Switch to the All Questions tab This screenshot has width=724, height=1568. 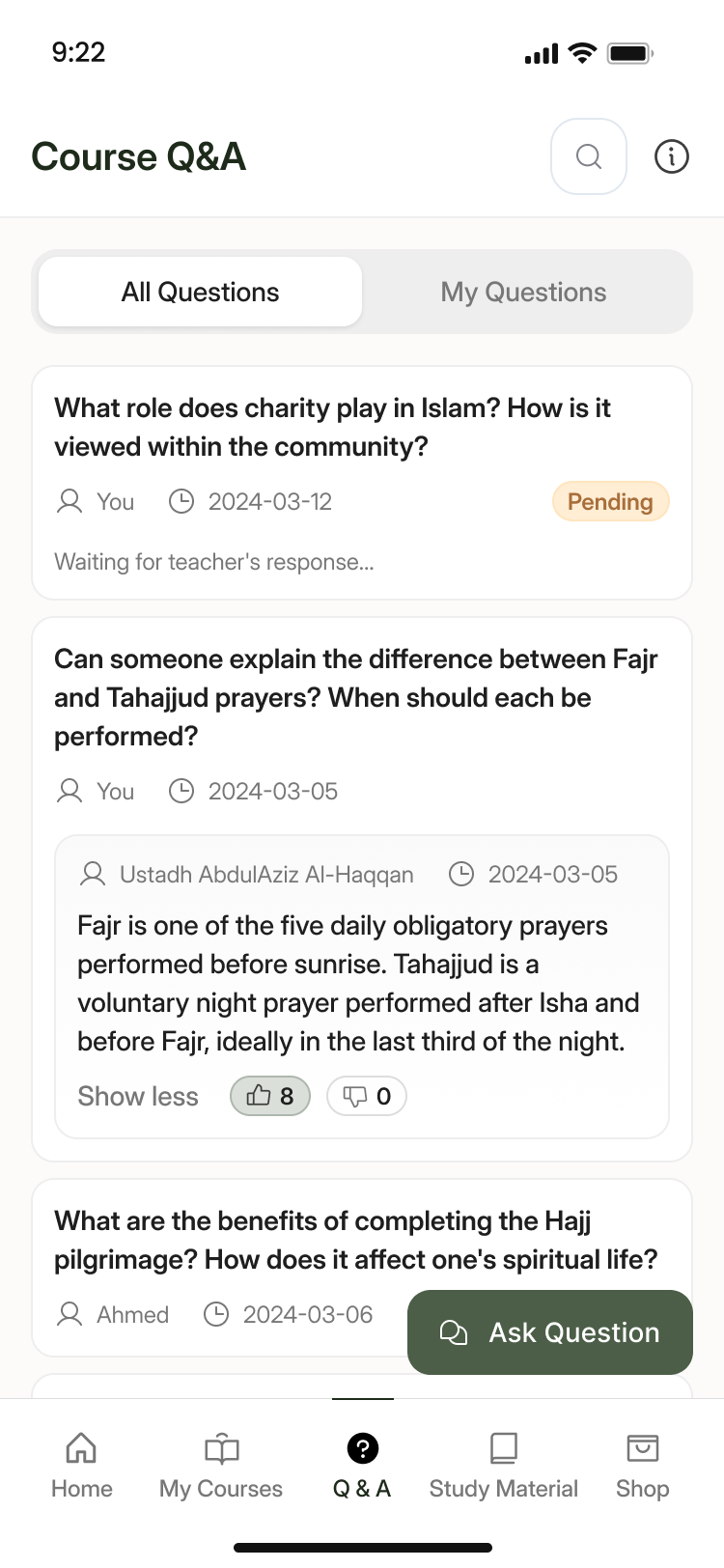[x=201, y=292]
